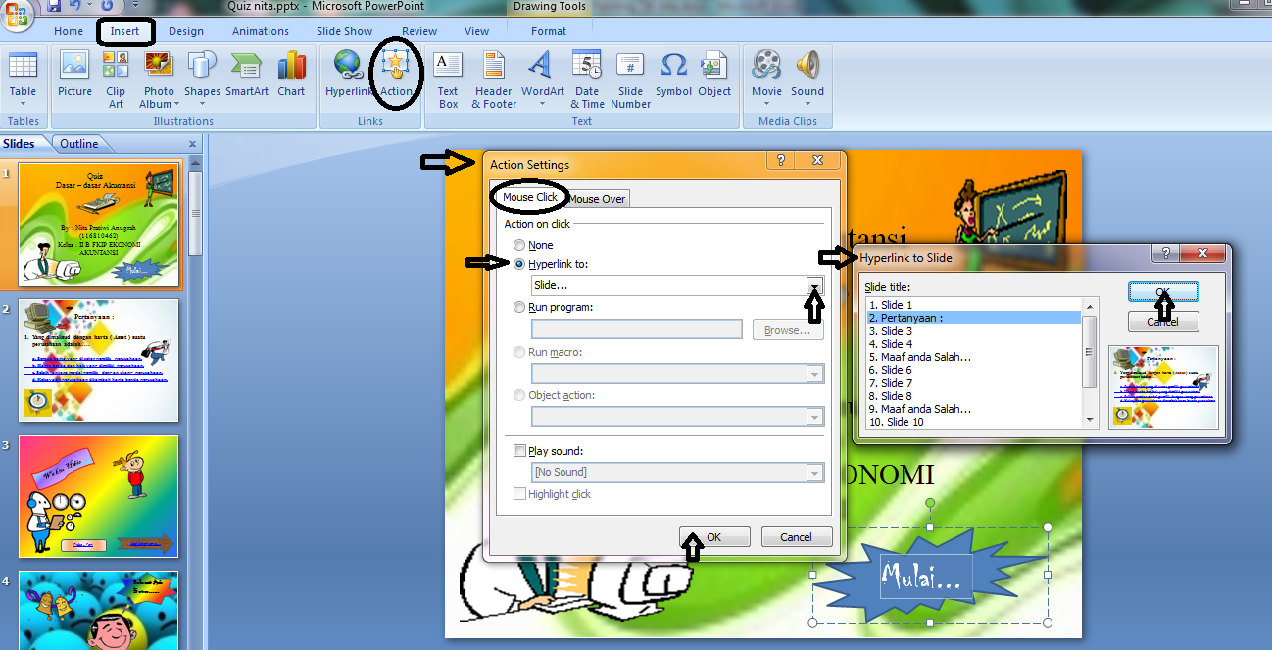The height and width of the screenshot is (650, 1272).
Task: Open the Table insert menu
Action: pyautogui.click(x=22, y=79)
